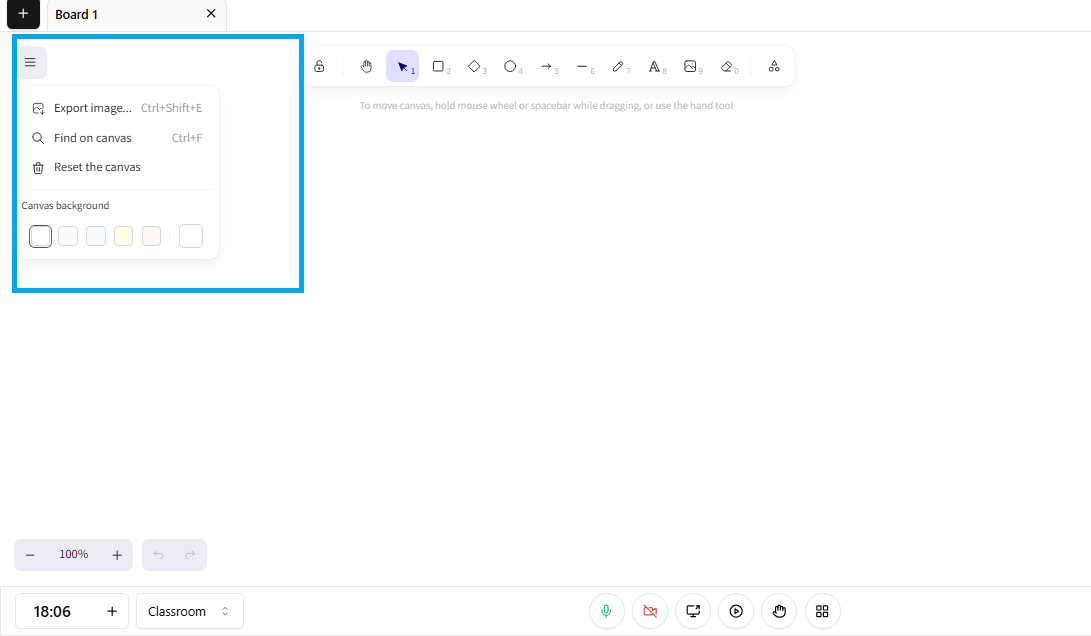Choose Export image from the menu
Viewport: 1091px width, 636px height.
point(92,108)
